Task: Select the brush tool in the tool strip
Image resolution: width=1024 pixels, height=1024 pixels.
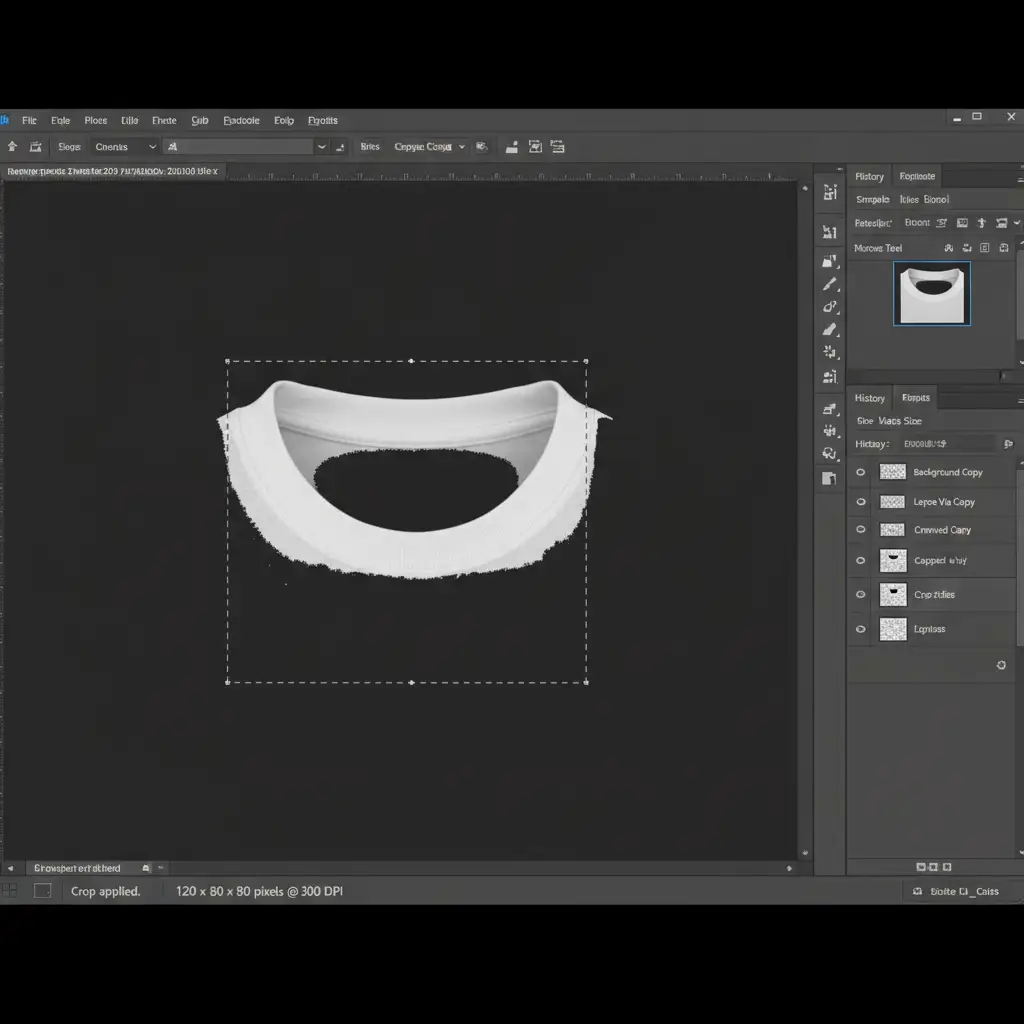Action: pos(830,285)
